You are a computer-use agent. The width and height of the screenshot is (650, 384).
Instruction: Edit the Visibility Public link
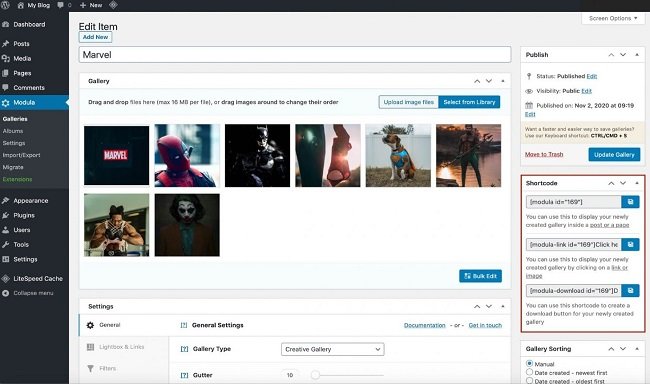point(587,91)
